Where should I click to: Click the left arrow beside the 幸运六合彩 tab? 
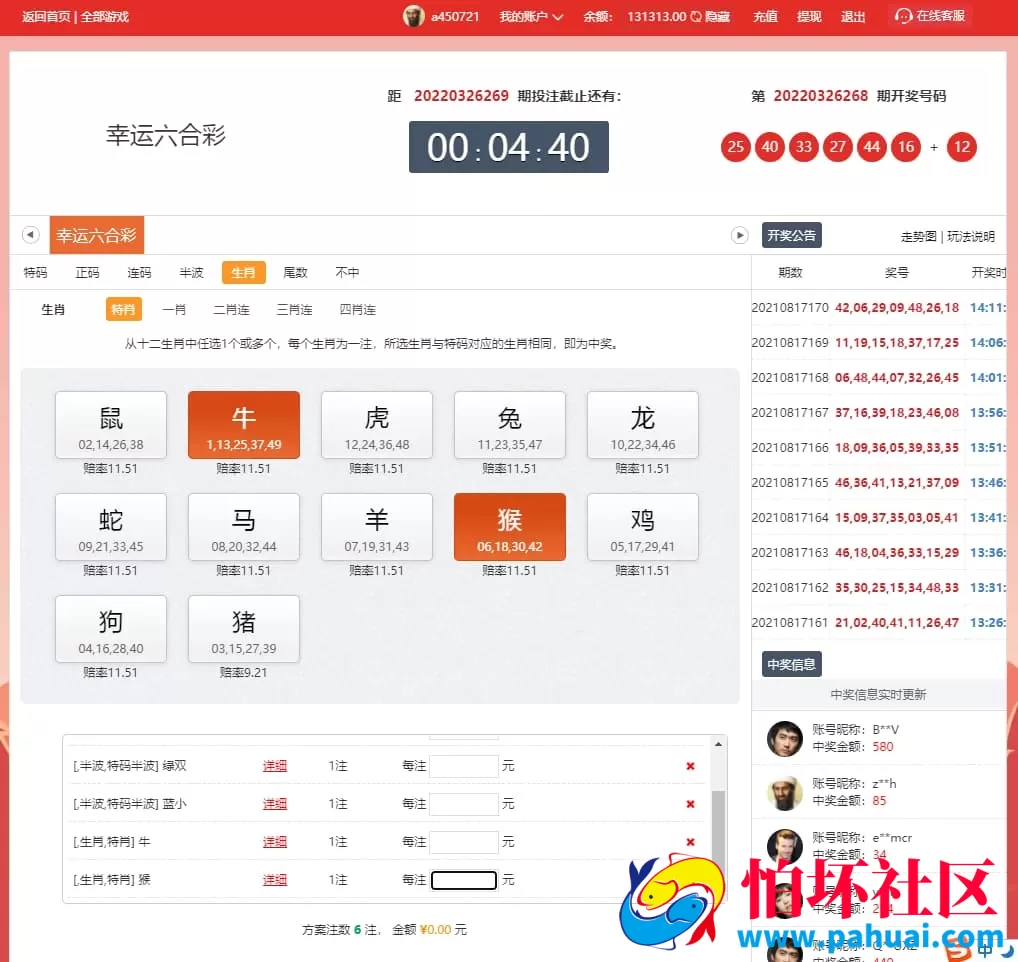click(31, 234)
